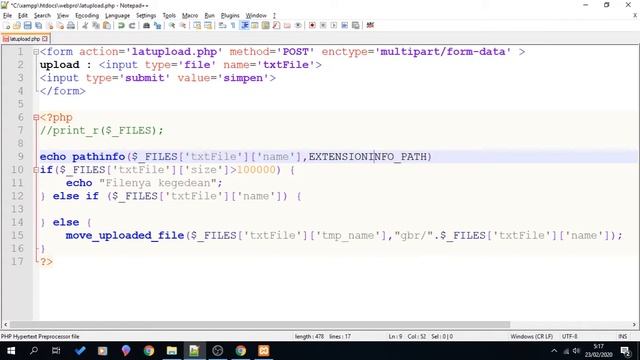
Task: Undo the last edit via toolbar
Action: 121,25
